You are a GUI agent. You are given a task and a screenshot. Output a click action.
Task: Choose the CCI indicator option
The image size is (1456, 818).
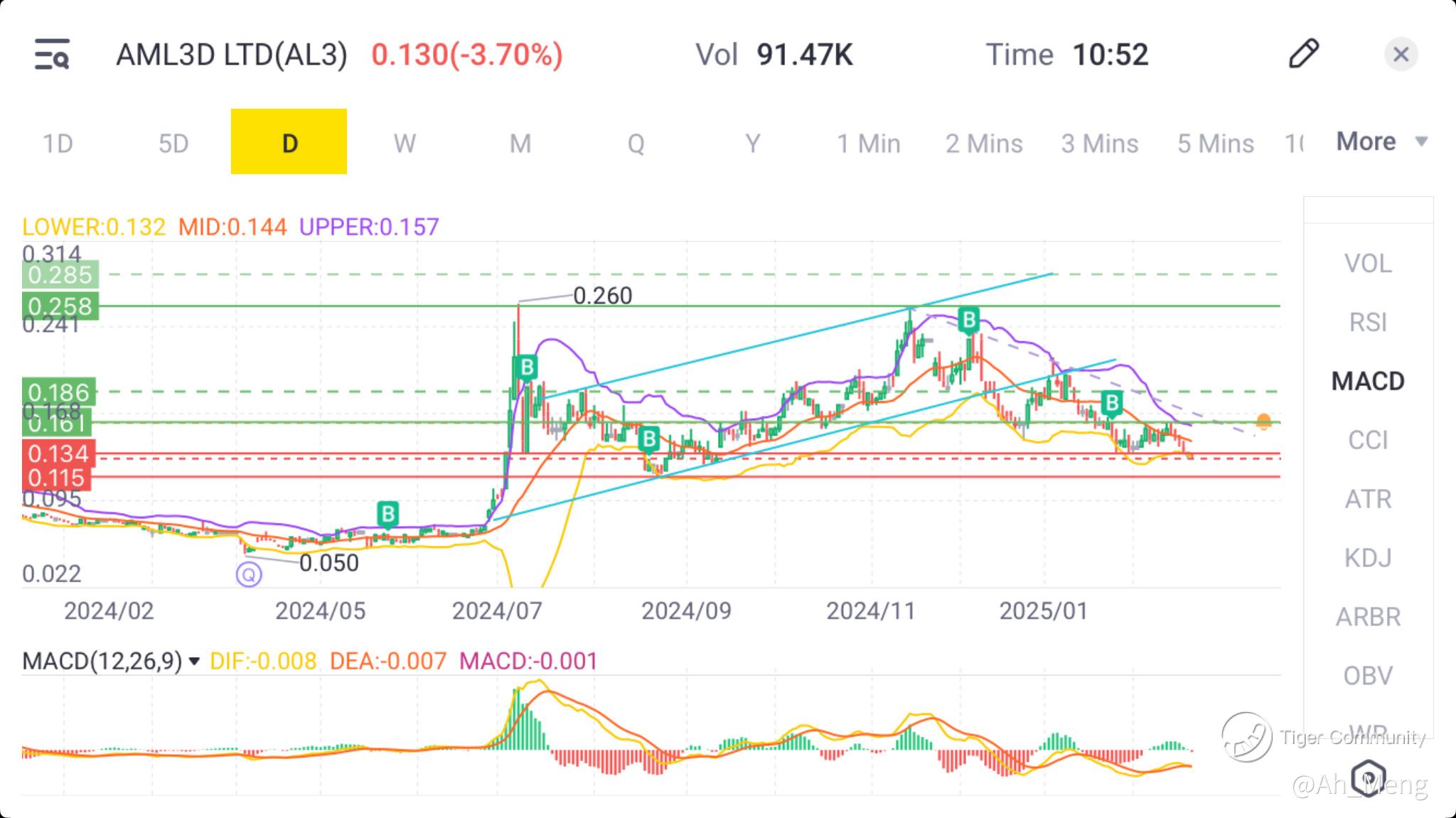coord(1368,440)
